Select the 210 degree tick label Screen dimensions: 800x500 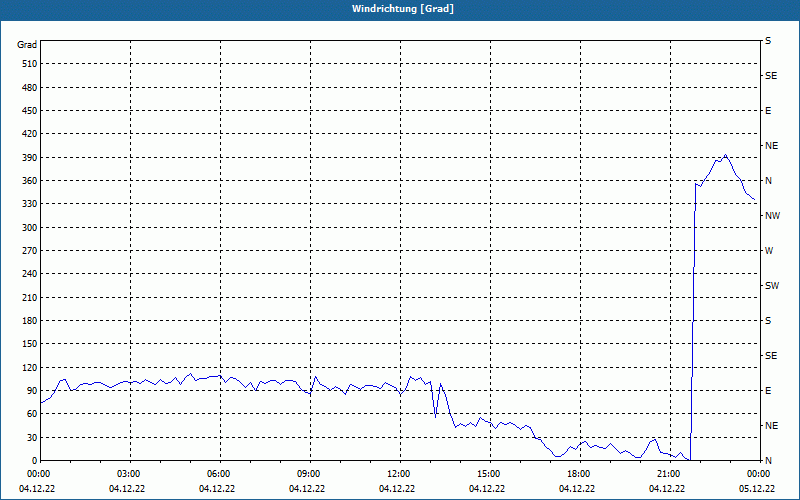(x=30, y=297)
